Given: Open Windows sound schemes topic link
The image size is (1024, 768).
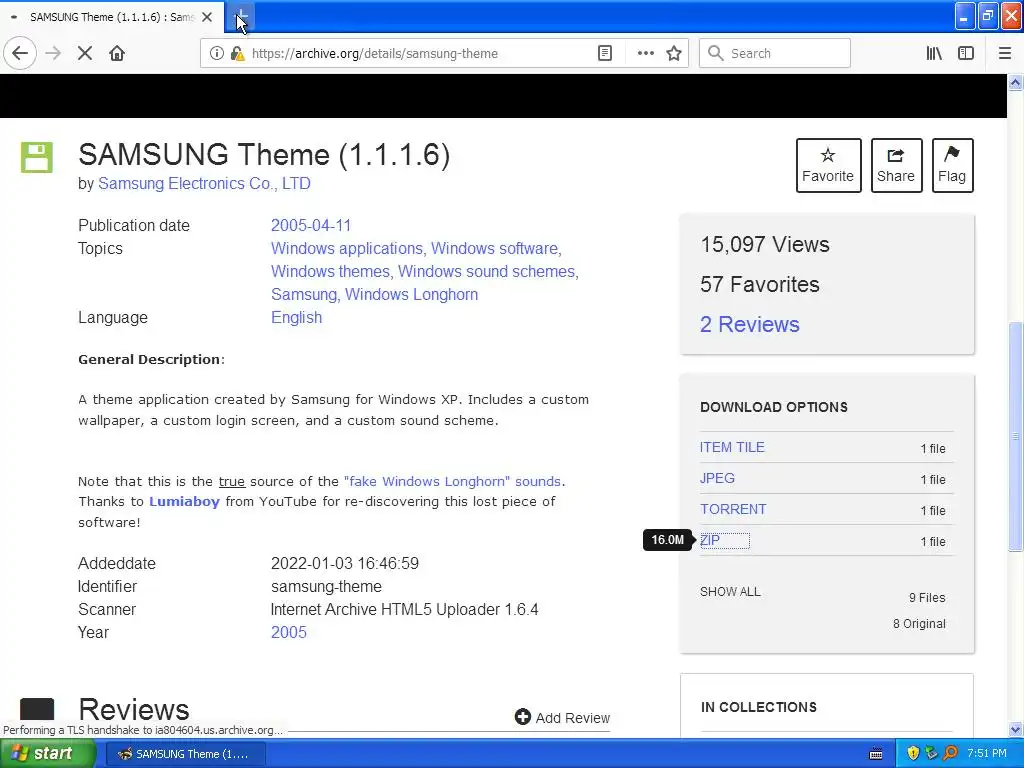Looking at the screenshot, I should pos(487,272).
